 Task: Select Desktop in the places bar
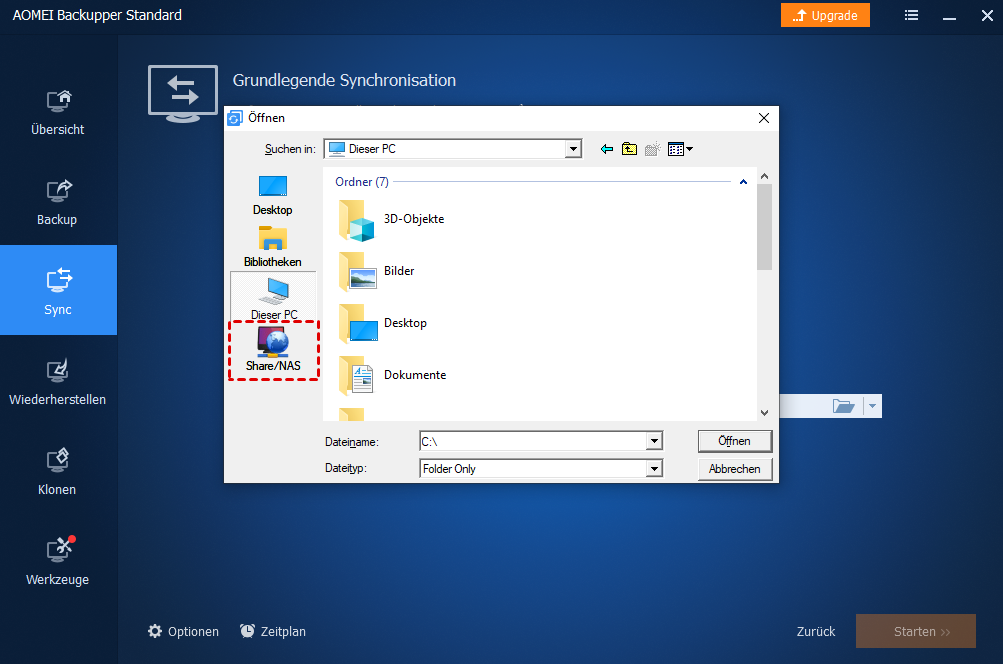[x=272, y=195]
